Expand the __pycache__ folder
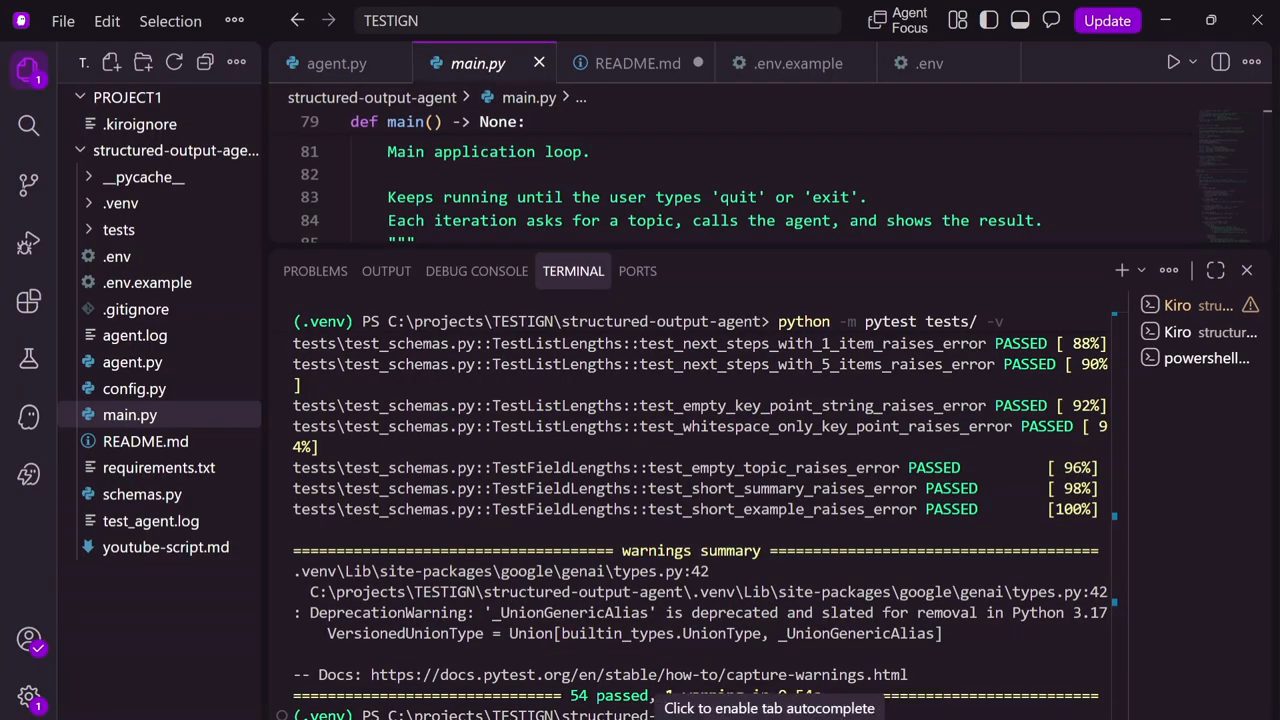The width and height of the screenshot is (1280, 720). click(143, 177)
